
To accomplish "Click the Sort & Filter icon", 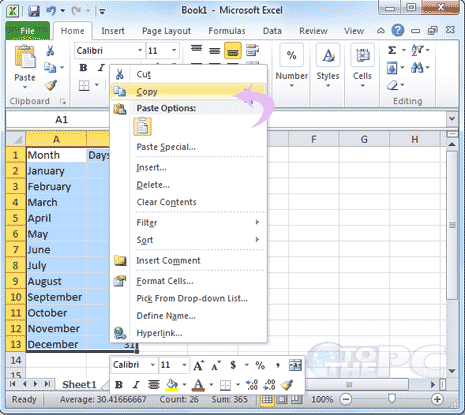I will [417, 50].
